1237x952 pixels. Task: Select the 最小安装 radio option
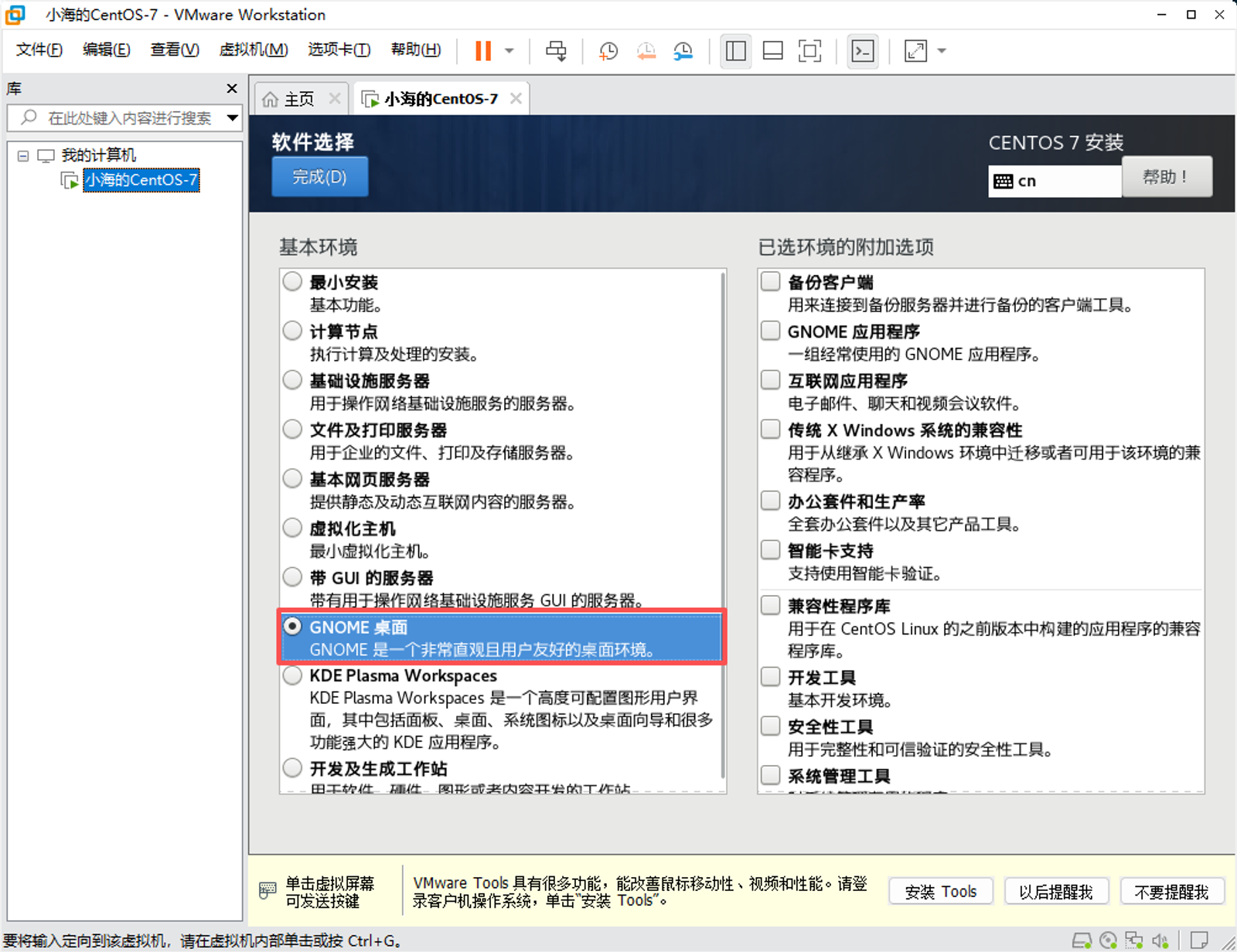[x=292, y=281]
